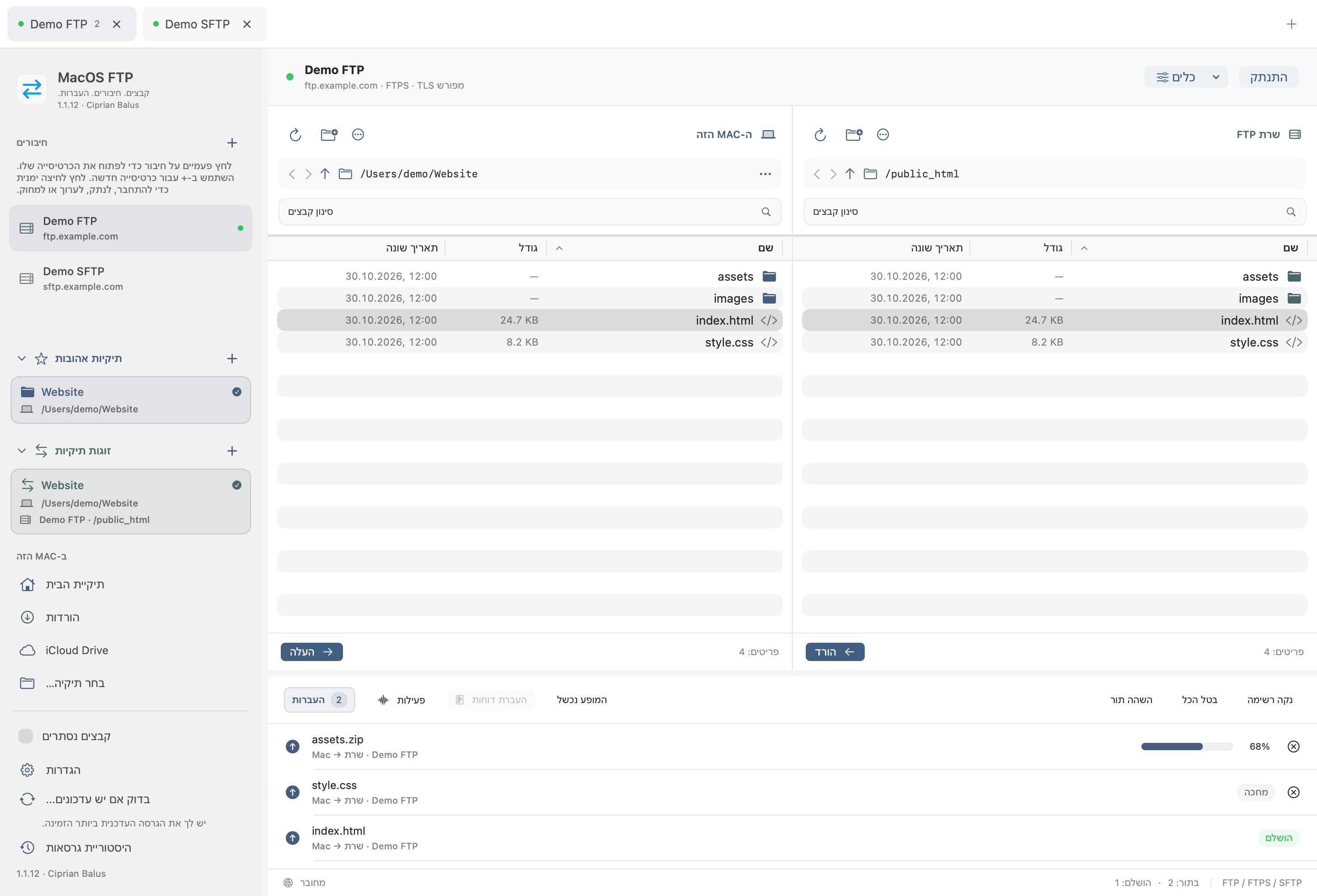Click בטל הכל cancel all
Viewport: 1317px width, 896px height.
click(1199, 700)
